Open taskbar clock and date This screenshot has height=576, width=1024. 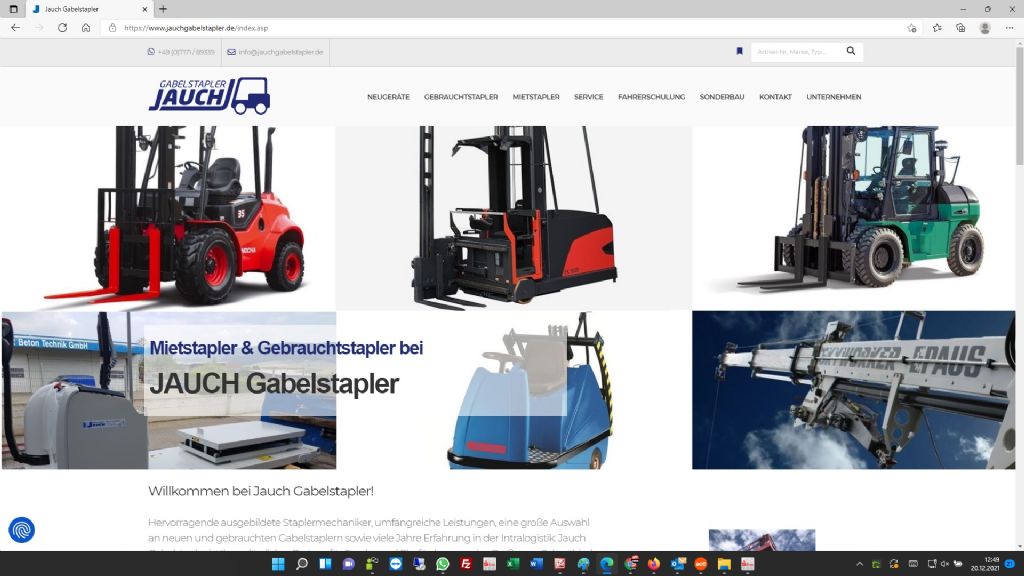pyautogui.click(x=984, y=564)
